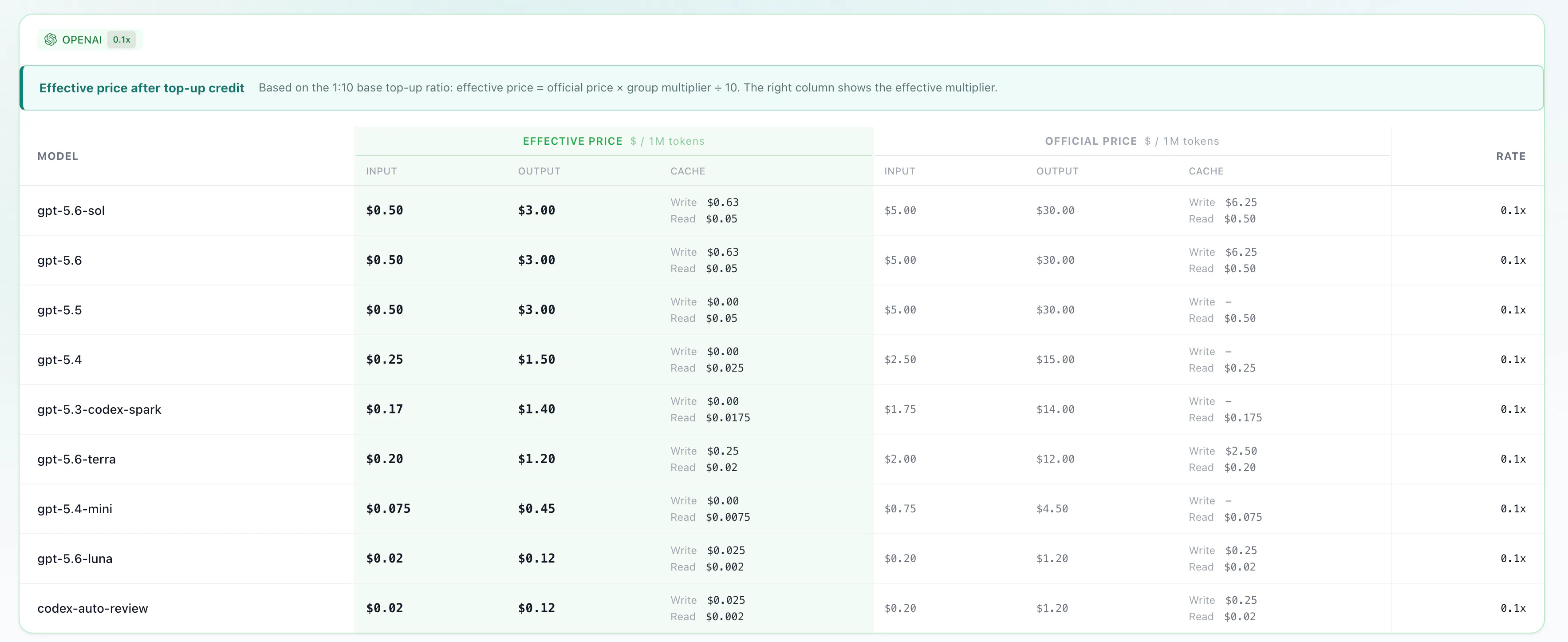1568x642 pixels.
Task: Click gpt-5.6-sol effective input $0.50
Action: pyautogui.click(x=385, y=210)
